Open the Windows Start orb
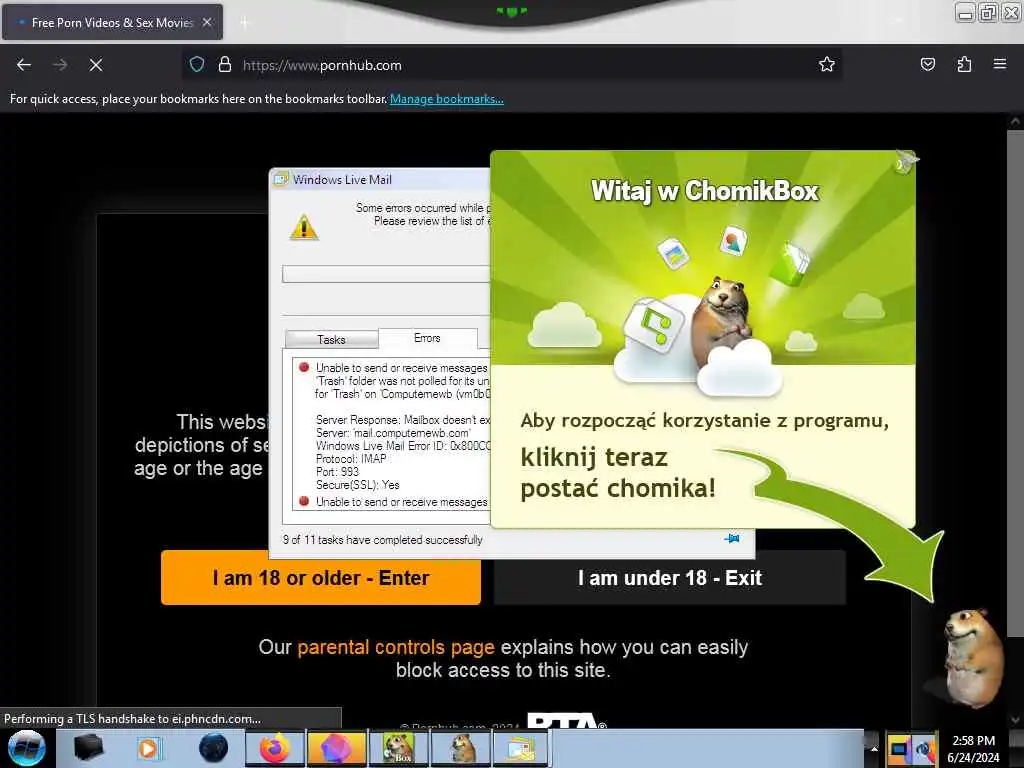Image resolution: width=1024 pixels, height=768 pixels. pos(26,748)
